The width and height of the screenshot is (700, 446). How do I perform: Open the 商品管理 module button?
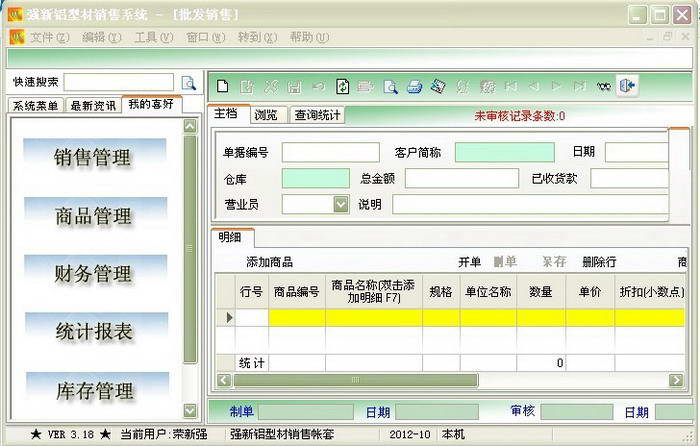pyautogui.click(x=94, y=216)
